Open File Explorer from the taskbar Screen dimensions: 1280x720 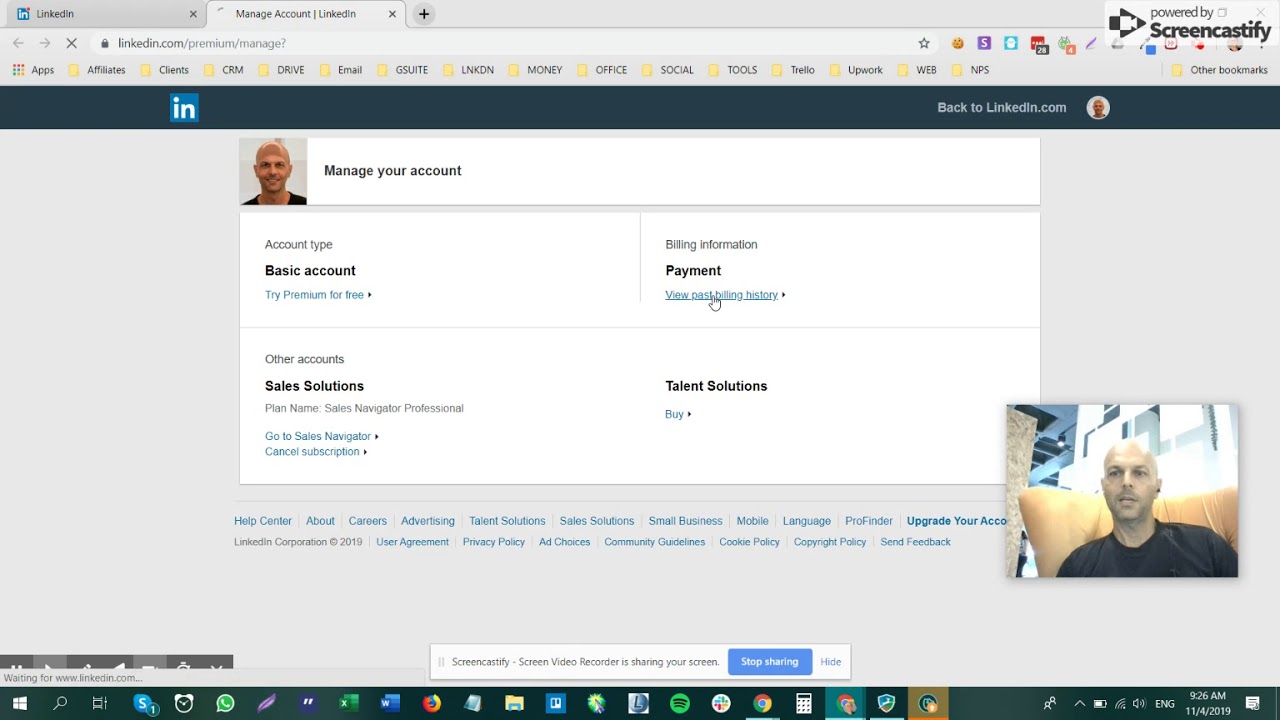[514, 704]
